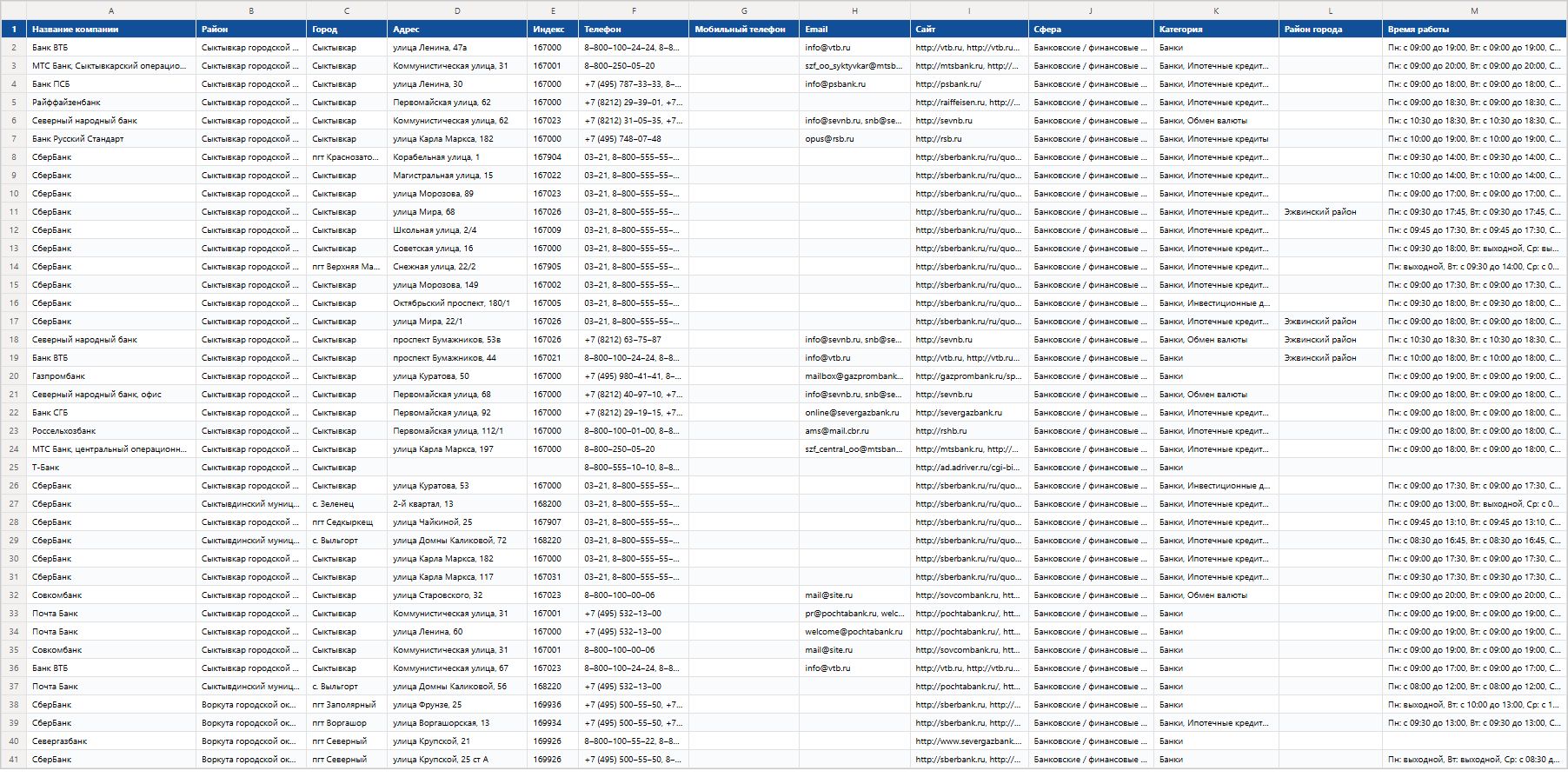Select address 'Школьная улица, 2/4'
The height and width of the screenshot is (784, 1568).
tap(457, 230)
